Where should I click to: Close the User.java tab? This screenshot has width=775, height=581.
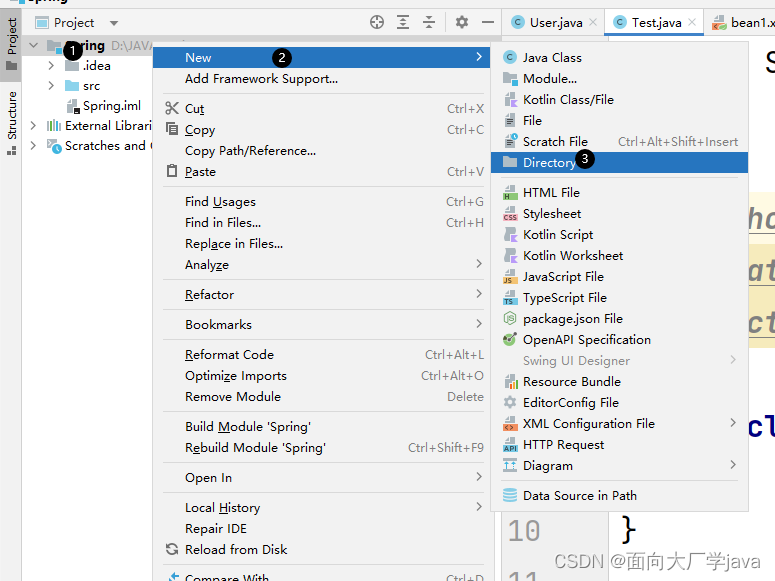[593, 22]
